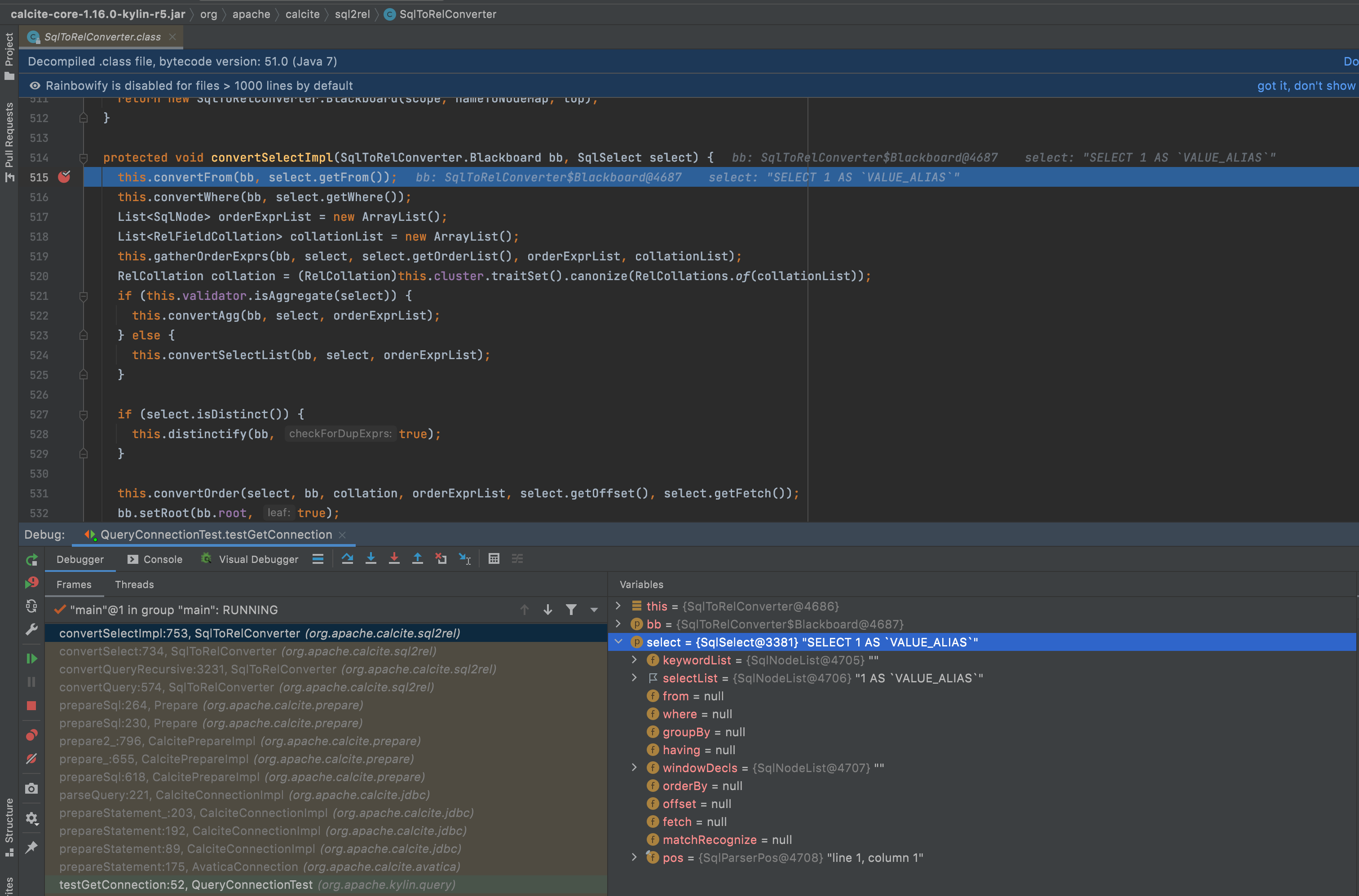Click Step Into icon
This screenshot has height=896, width=1359.
(371, 559)
